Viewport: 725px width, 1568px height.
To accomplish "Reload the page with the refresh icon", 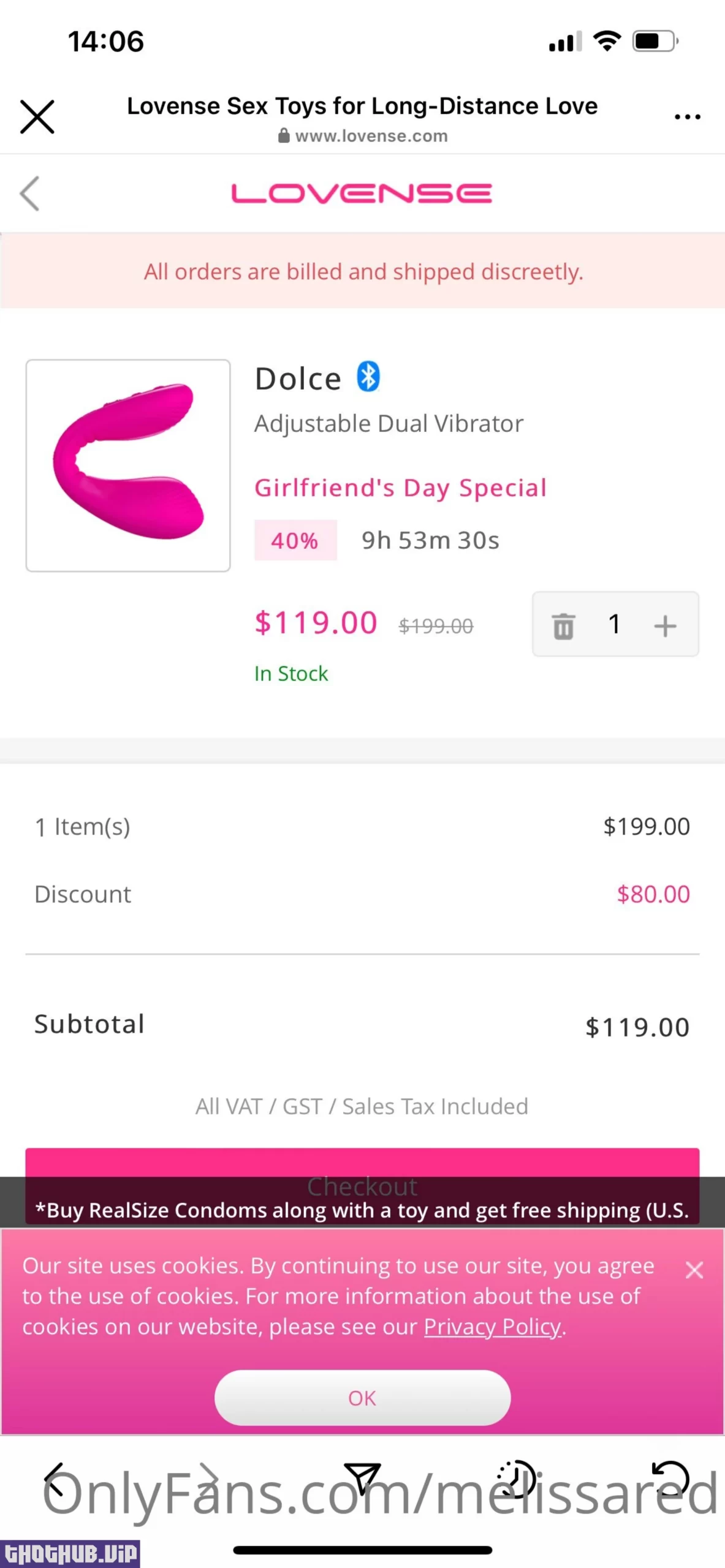I will click(671, 1479).
